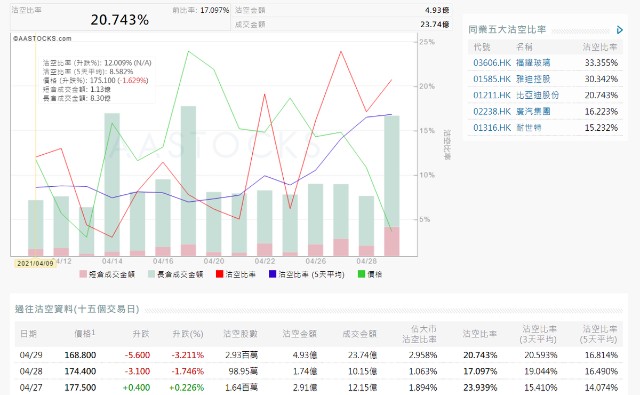Click the green-grey total turnover legend swatch
Viewport: 640px width, 395px height.
click(x=151, y=274)
